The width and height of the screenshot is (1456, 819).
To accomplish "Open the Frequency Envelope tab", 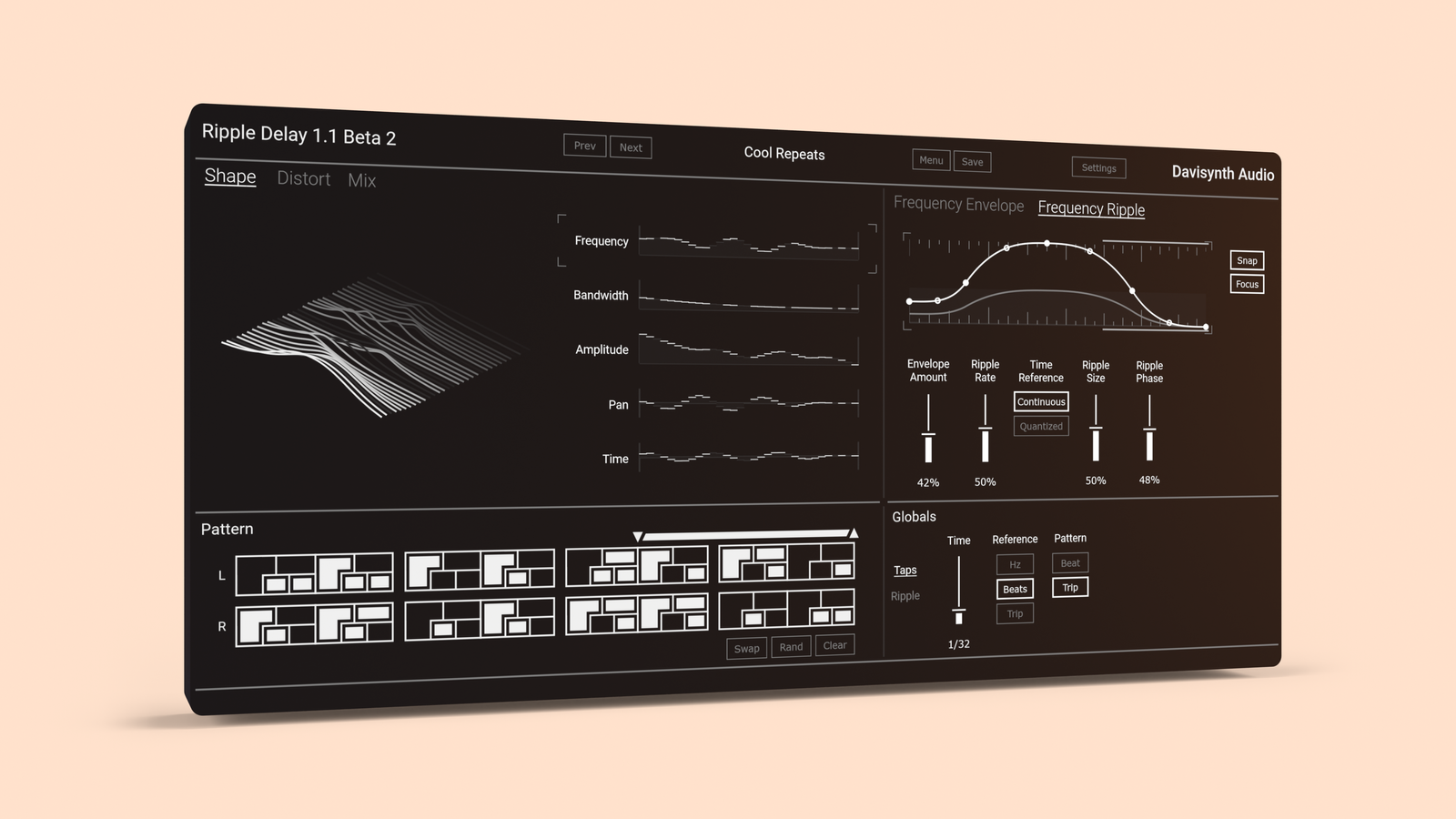I will 958,204.
